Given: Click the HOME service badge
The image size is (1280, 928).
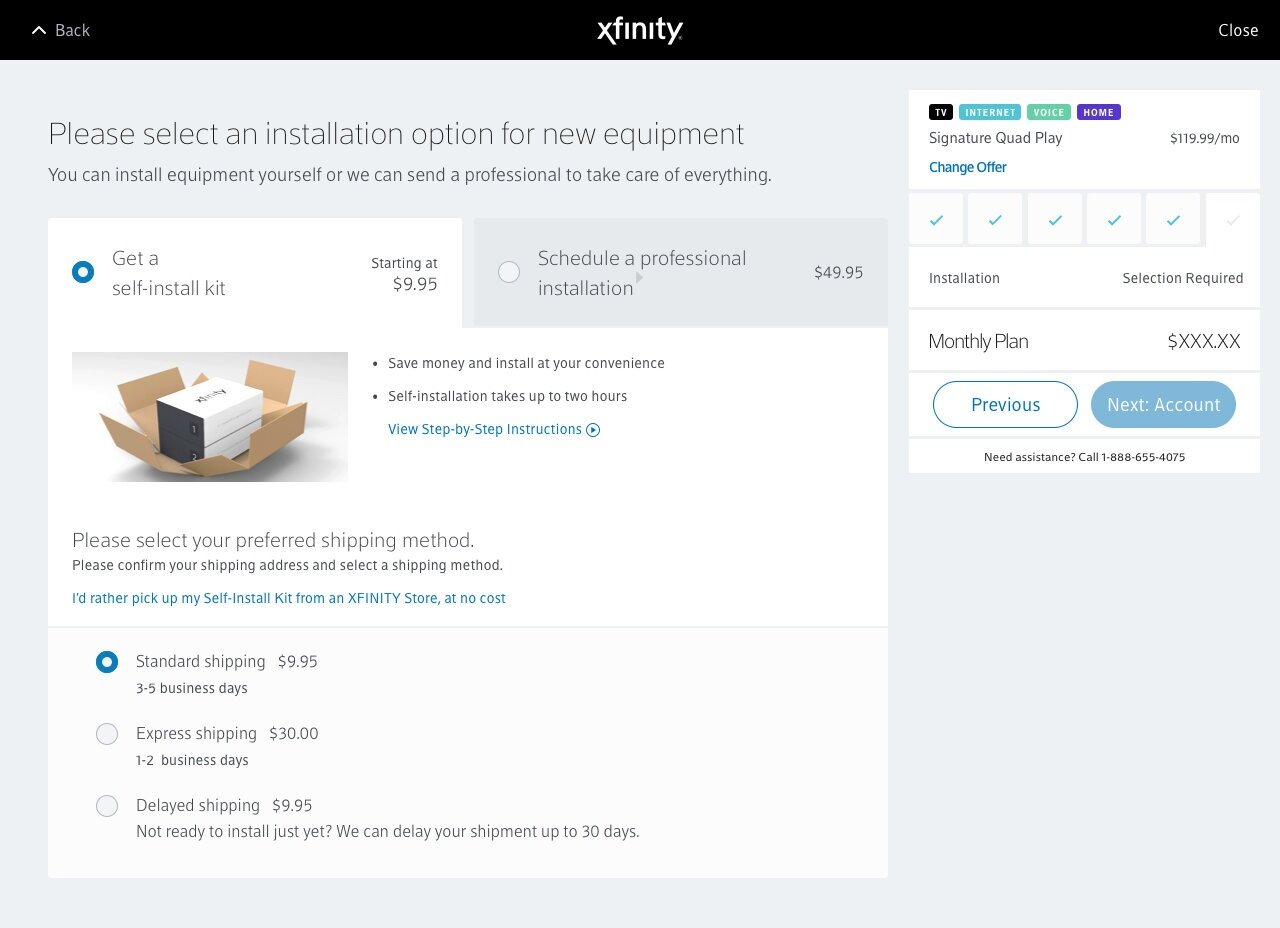Looking at the screenshot, I should pyautogui.click(x=1098, y=112).
